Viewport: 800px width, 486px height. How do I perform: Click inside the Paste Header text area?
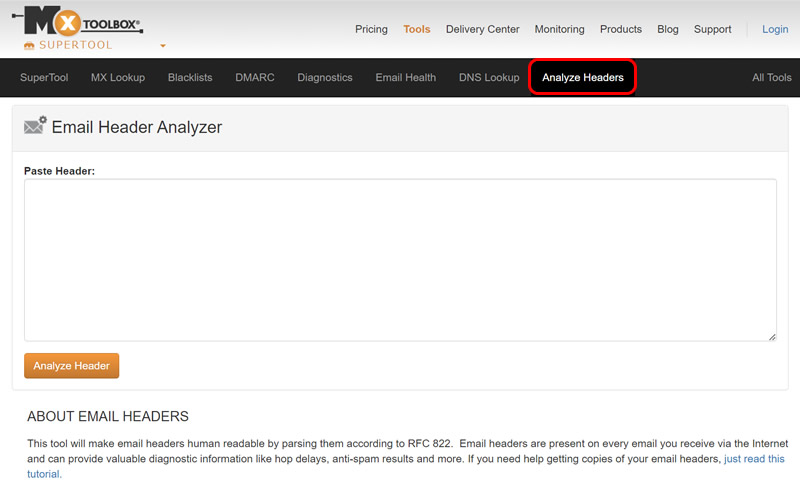coord(400,260)
